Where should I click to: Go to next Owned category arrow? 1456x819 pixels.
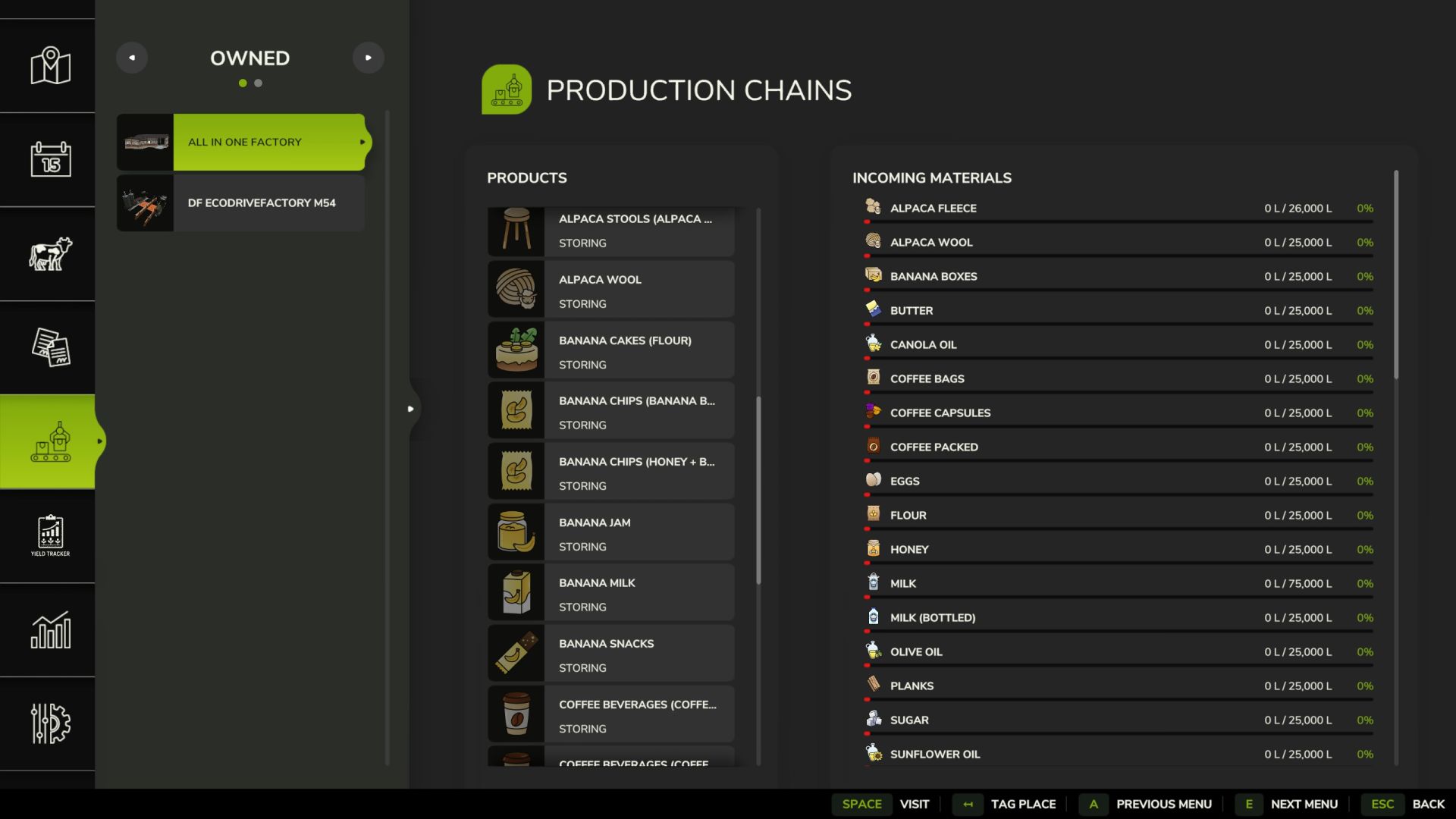pos(369,58)
